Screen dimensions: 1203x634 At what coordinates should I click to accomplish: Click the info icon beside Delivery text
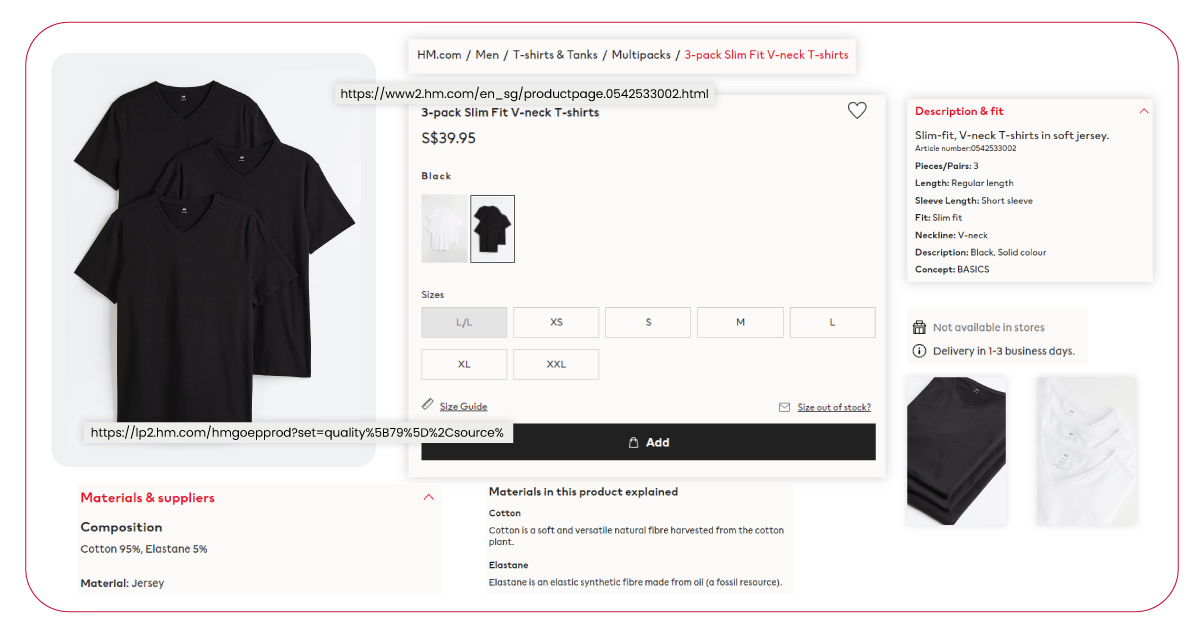[x=920, y=351]
